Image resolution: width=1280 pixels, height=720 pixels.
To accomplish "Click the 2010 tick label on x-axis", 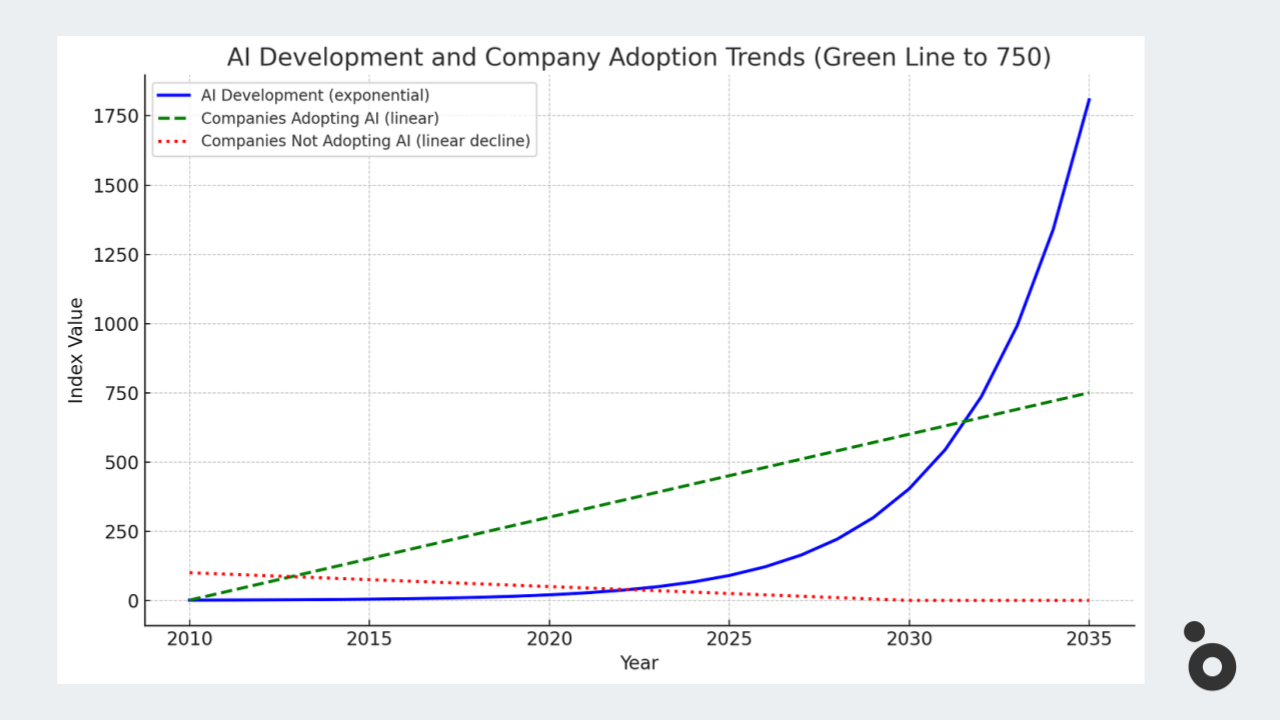I will 189,639.
